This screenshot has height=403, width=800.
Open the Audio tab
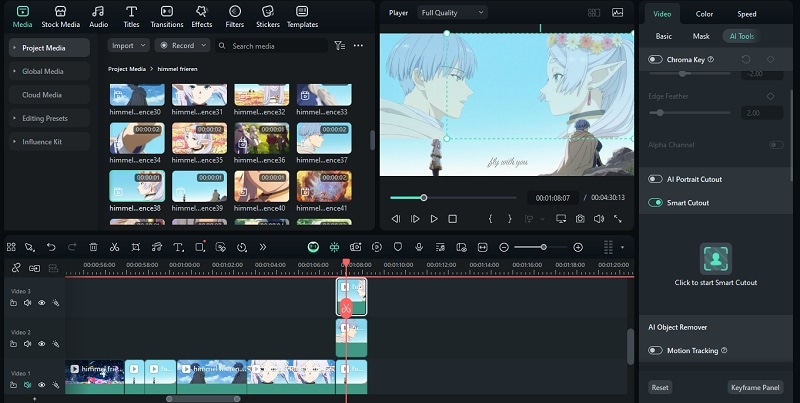(x=98, y=17)
